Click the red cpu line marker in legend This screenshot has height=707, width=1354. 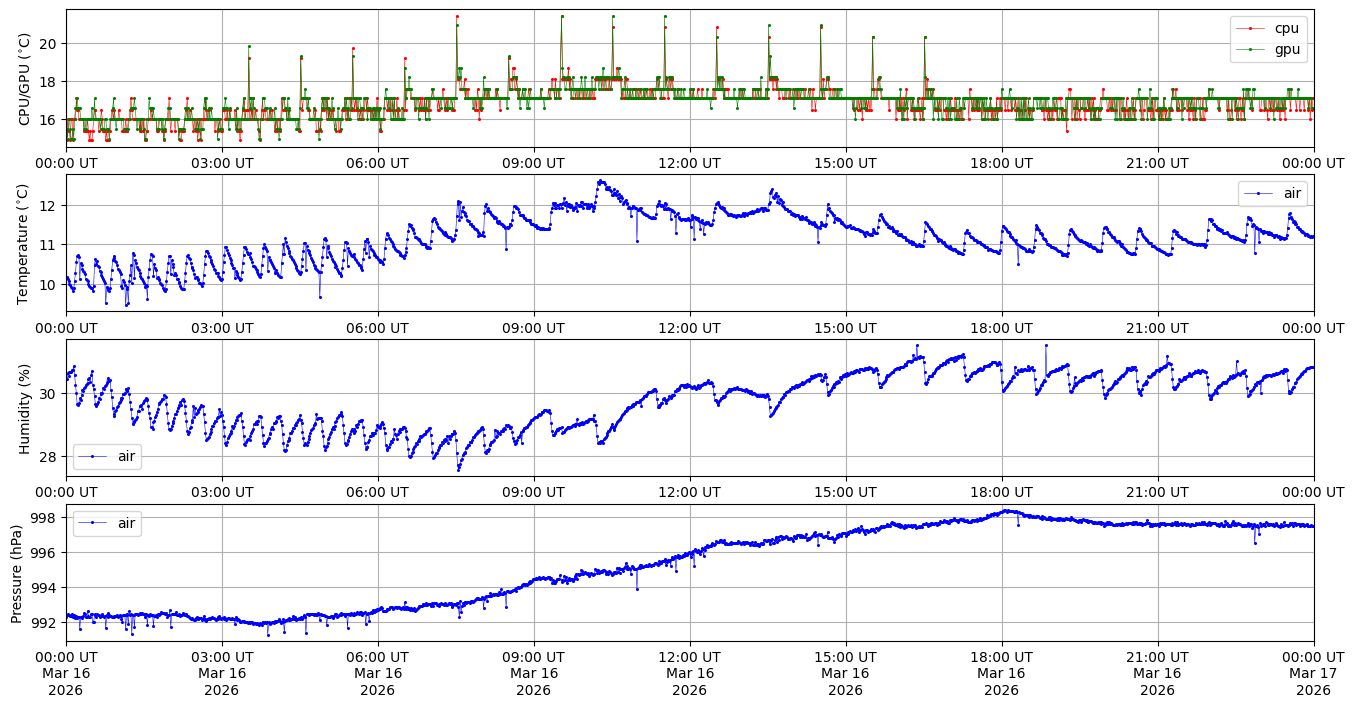[x=1250, y=28]
